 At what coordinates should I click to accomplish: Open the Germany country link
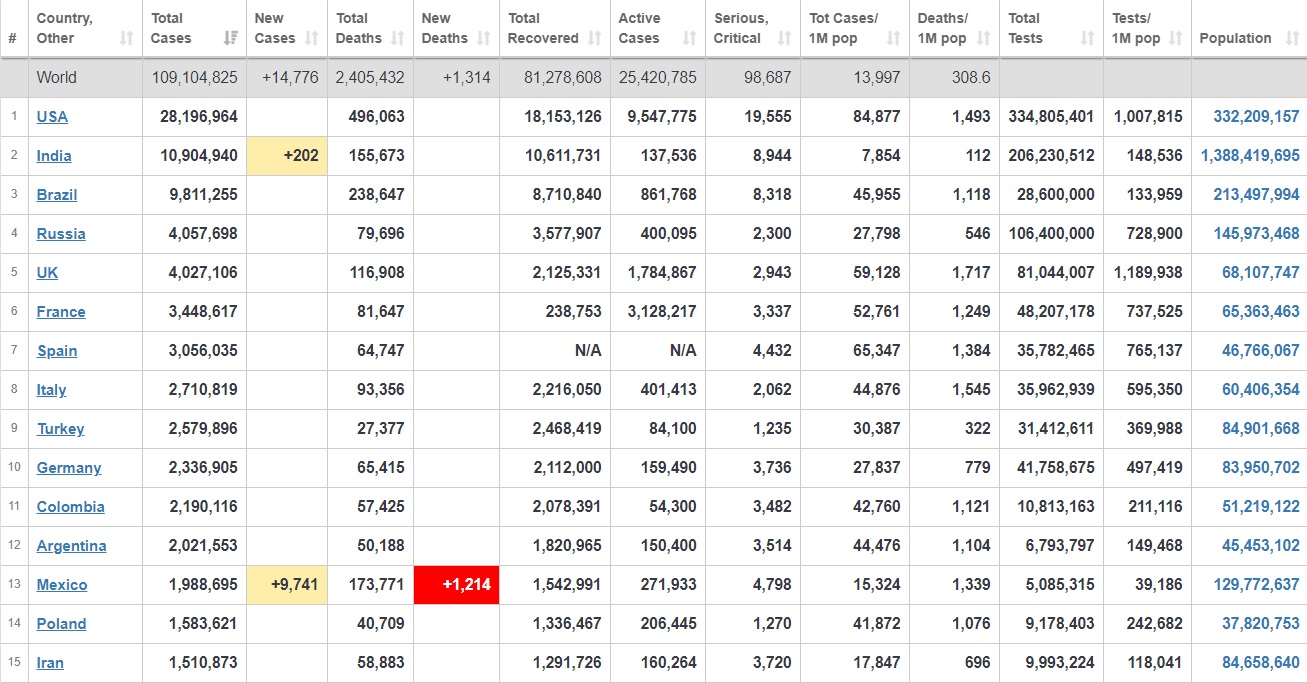tap(69, 467)
